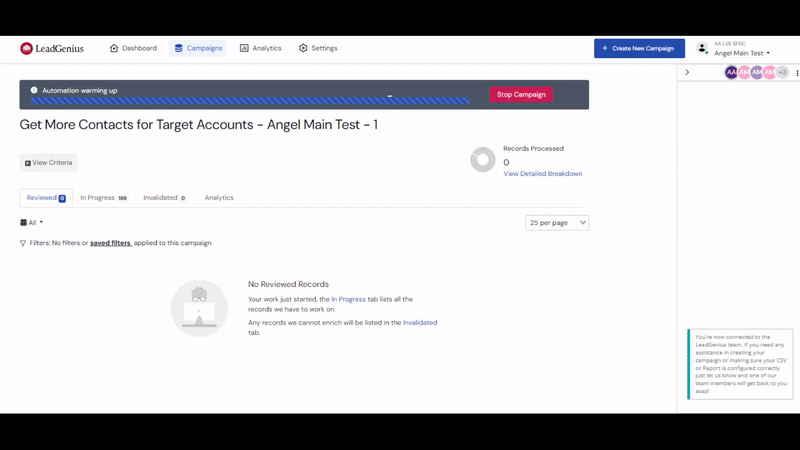Click the filter funnel icon
The height and width of the screenshot is (450, 800).
click(22, 243)
